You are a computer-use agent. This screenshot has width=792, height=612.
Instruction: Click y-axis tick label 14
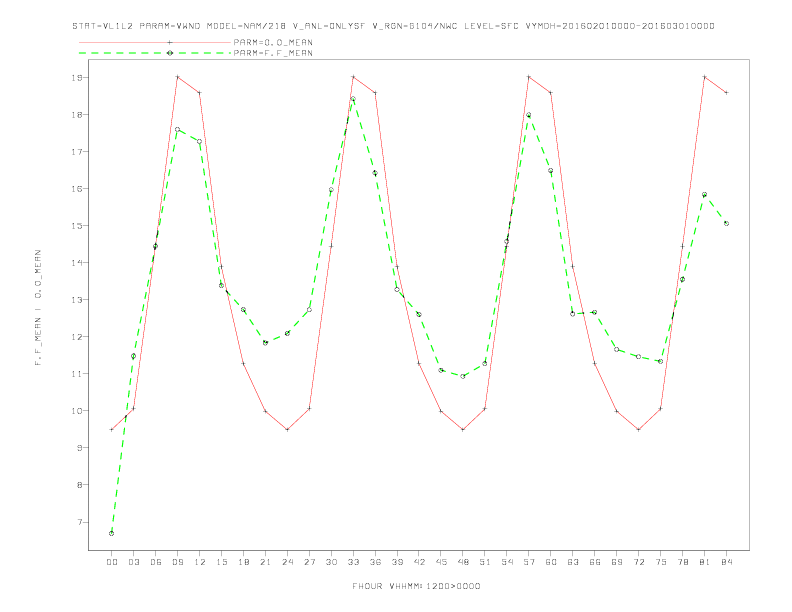(x=77, y=263)
